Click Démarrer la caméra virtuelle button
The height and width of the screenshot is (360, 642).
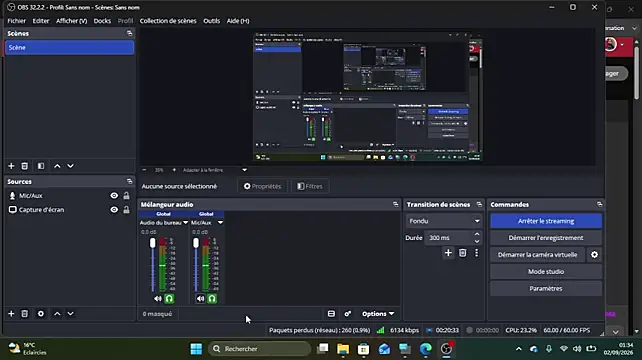pos(538,255)
